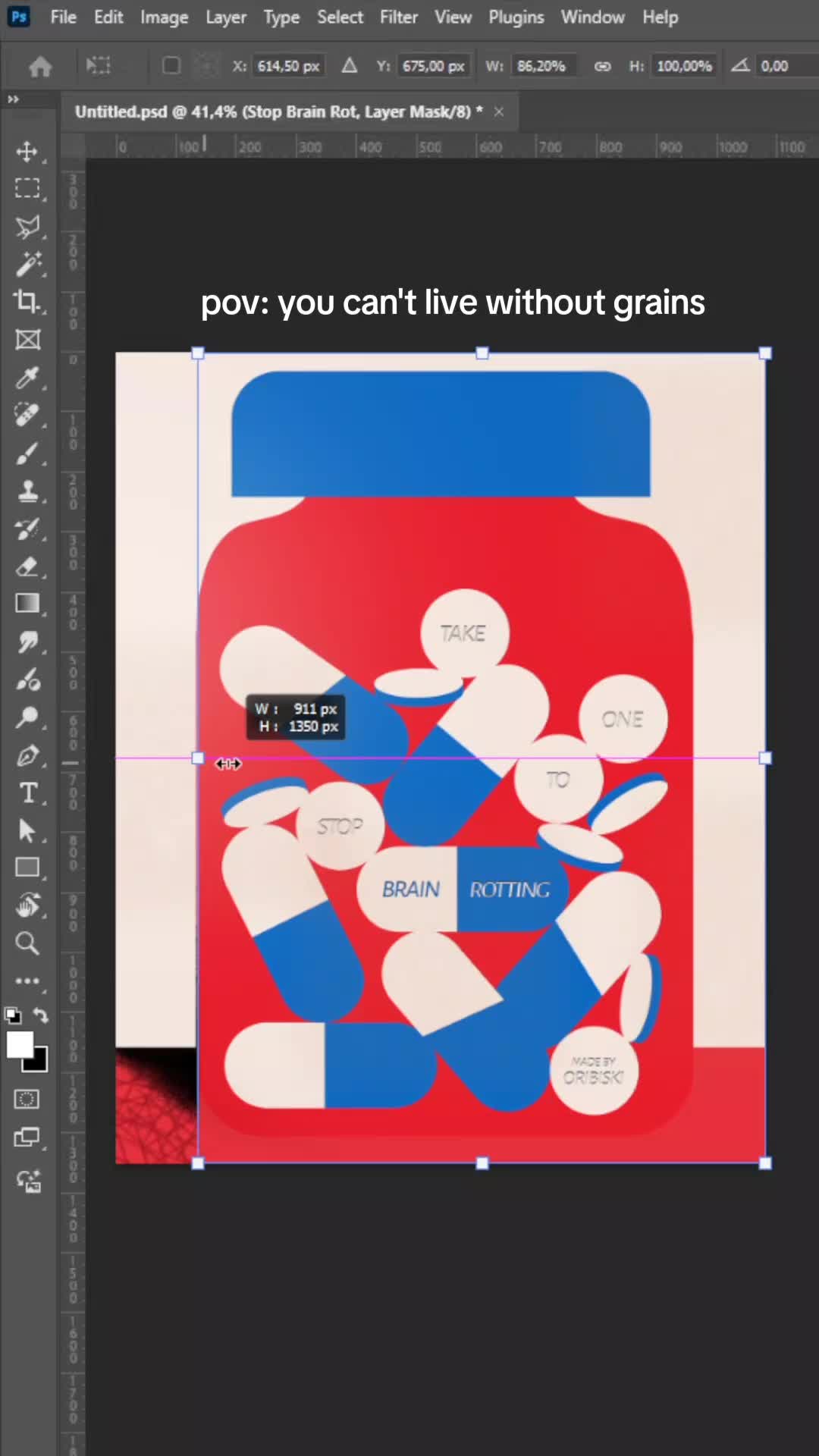Toggle the reference point checkbox
Screen dimensions: 819x1456
(x=171, y=66)
